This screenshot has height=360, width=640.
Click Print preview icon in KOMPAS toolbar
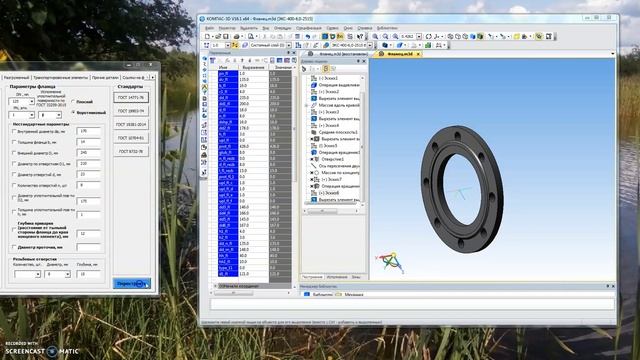point(251,37)
